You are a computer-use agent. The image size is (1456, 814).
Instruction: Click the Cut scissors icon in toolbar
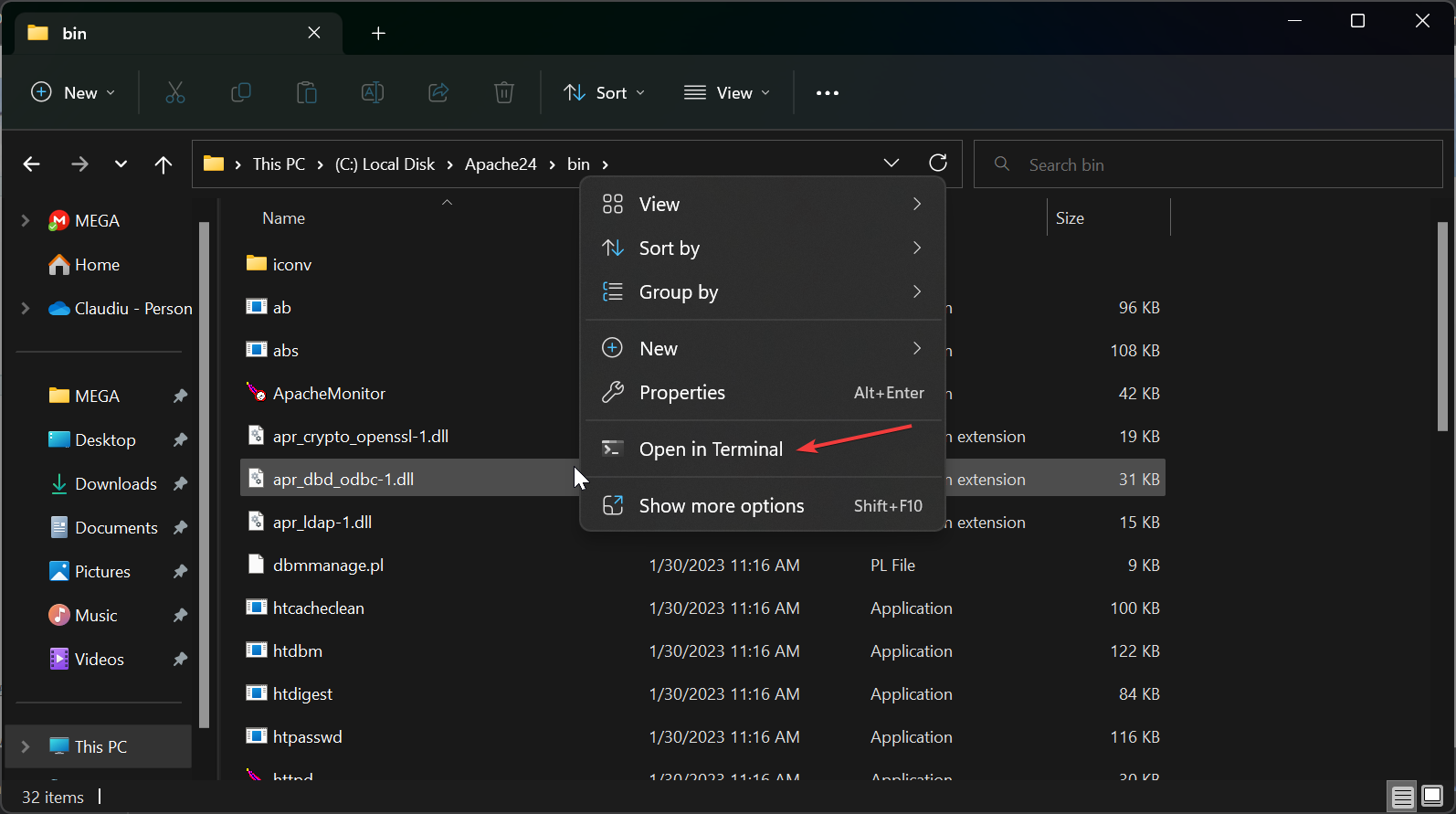[x=175, y=92]
